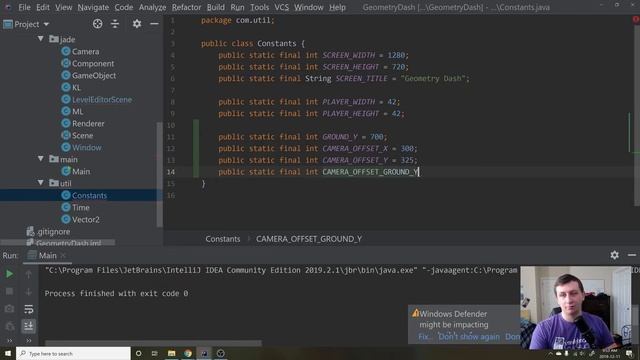The image size is (640, 360).
Task: Click the Project tree vertical scrollbar
Action: (x=160, y=174)
